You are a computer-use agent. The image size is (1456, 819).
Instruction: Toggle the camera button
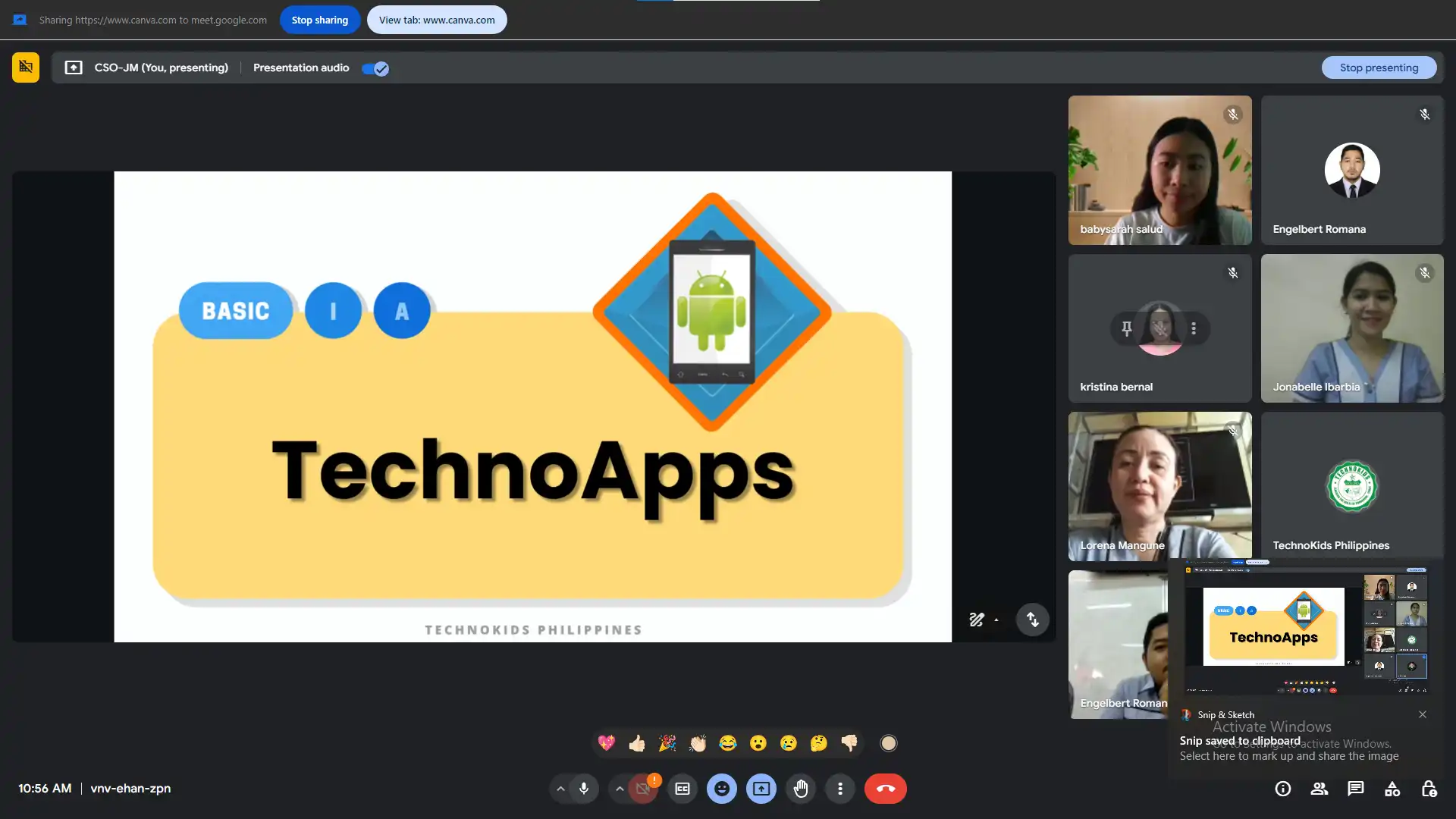[x=643, y=789]
